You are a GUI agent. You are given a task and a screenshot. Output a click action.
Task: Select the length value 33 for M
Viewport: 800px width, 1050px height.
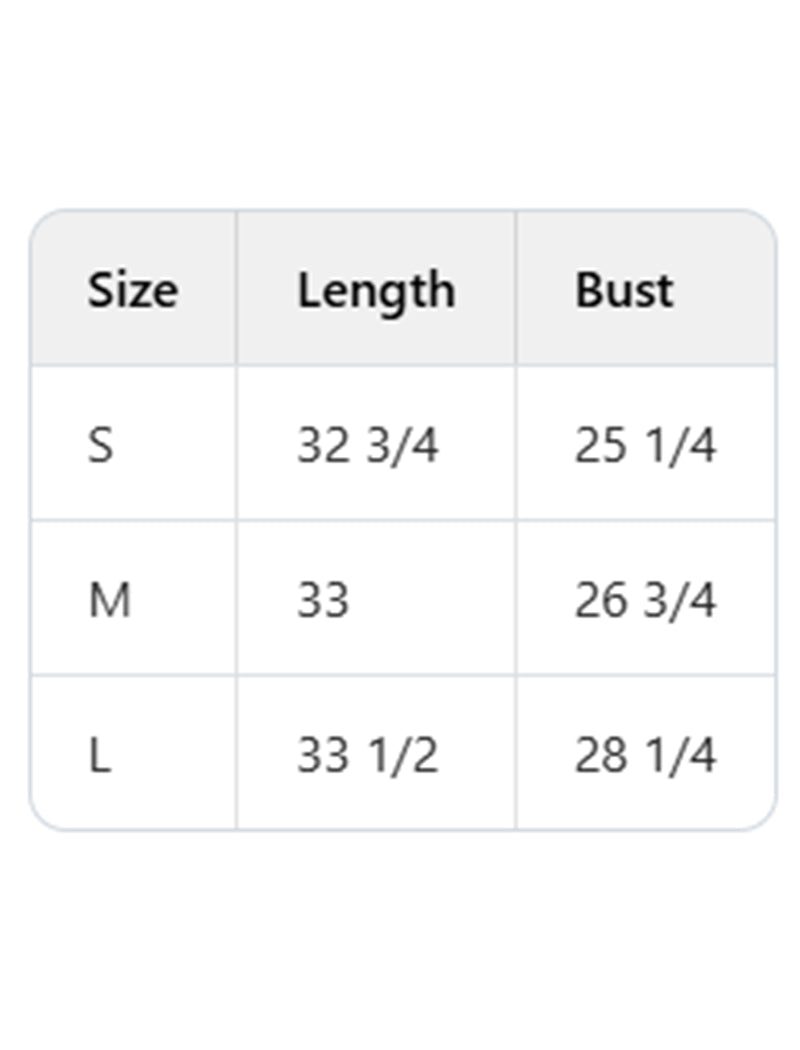pyautogui.click(x=323, y=600)
